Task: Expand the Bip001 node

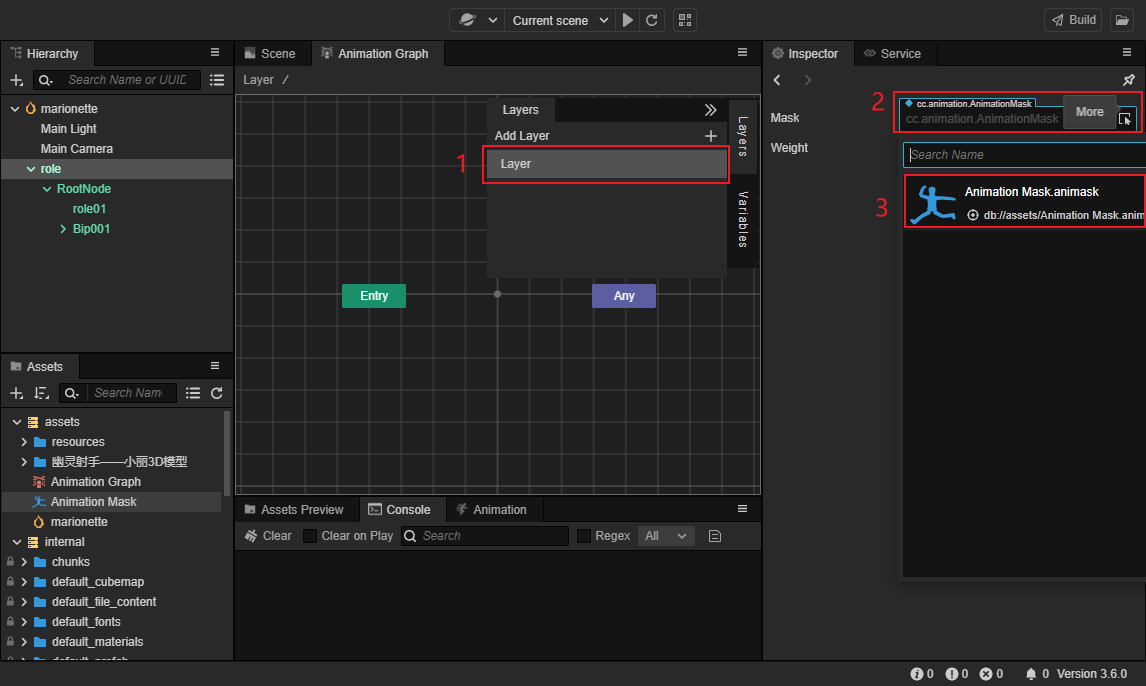Action: click(x=64, y=229)
